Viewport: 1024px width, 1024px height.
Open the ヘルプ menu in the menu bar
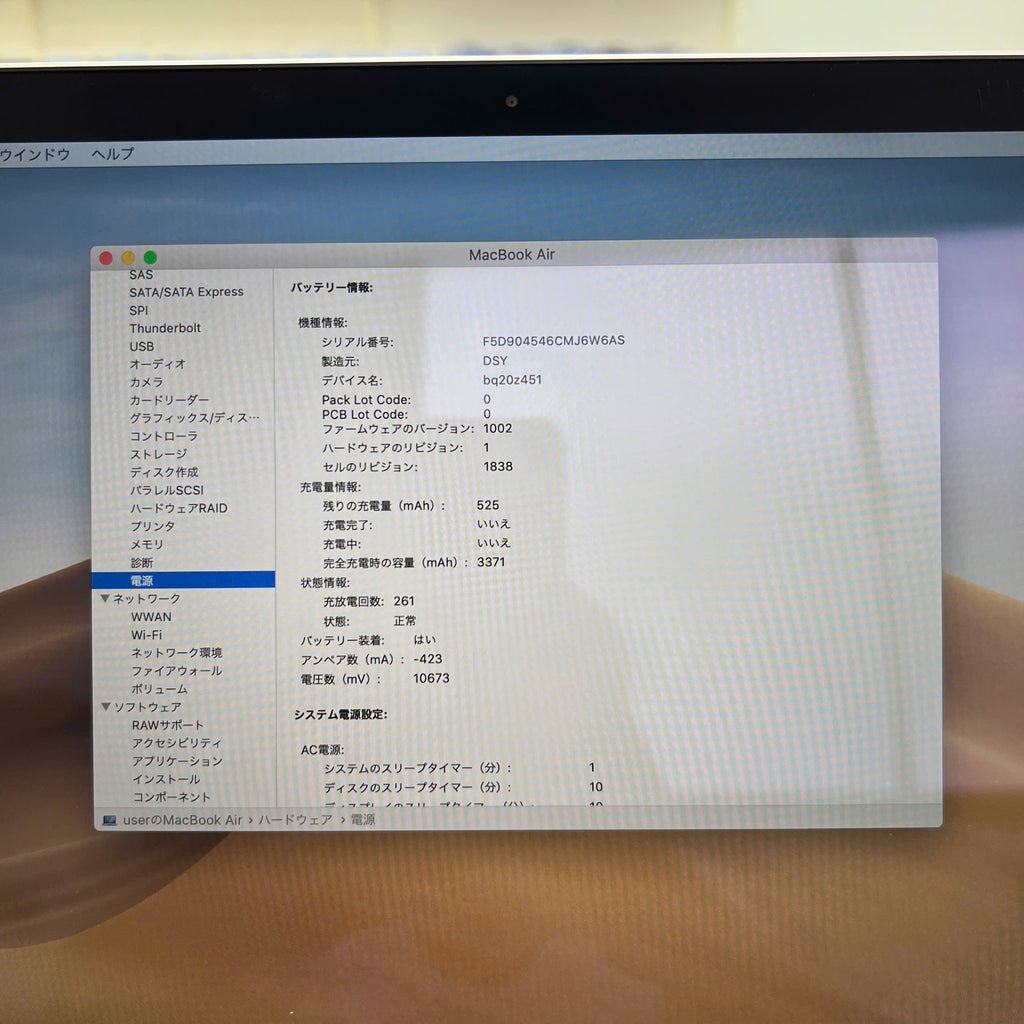pos(113,154)
